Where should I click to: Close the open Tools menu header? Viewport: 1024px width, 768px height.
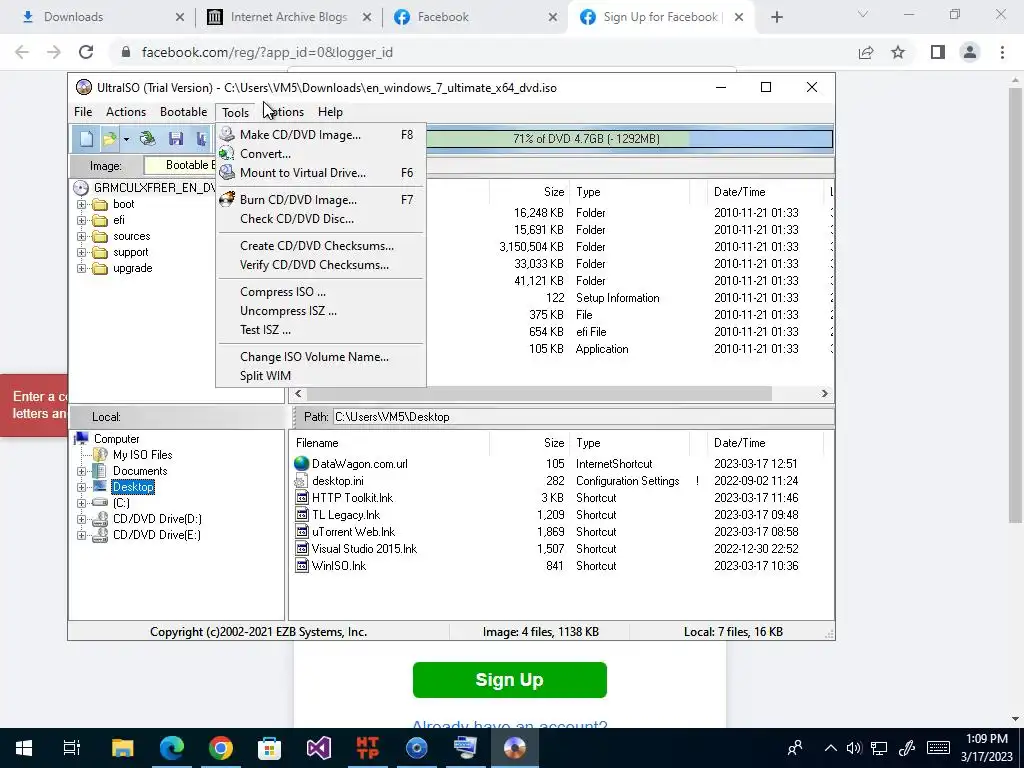click(235, 112)
